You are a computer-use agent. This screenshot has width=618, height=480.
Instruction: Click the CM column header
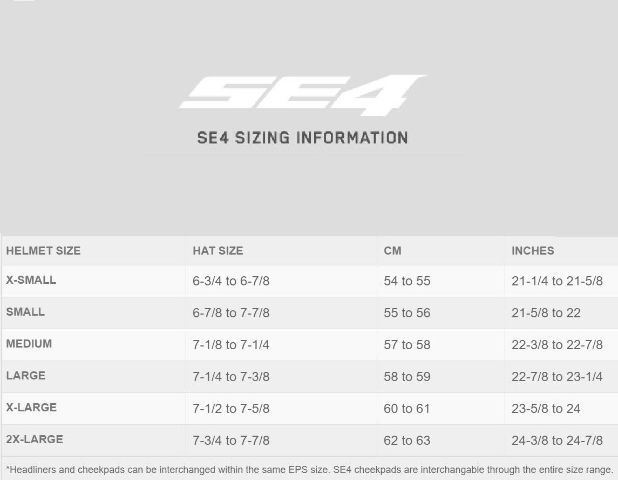(393, 251)
